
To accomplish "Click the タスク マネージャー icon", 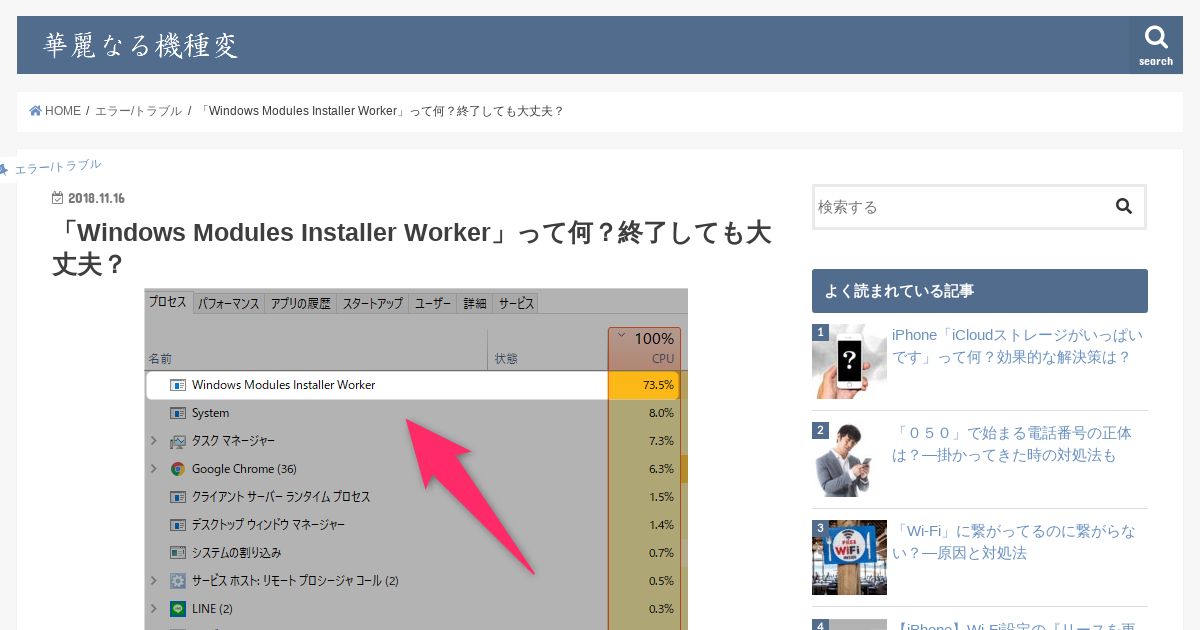I will coord(178,441).
